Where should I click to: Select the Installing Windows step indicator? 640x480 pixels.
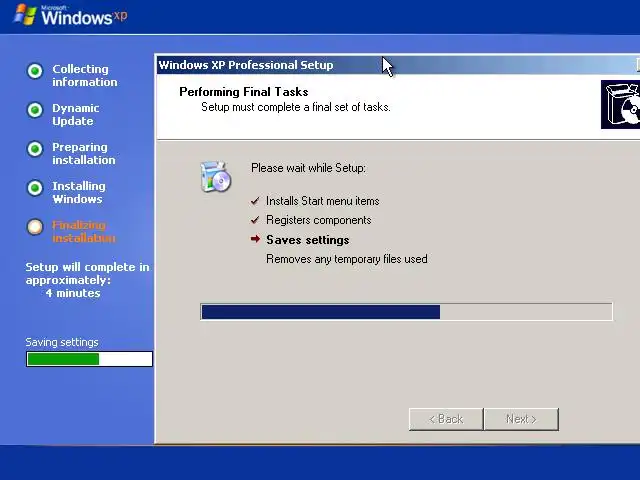[35, 188]
